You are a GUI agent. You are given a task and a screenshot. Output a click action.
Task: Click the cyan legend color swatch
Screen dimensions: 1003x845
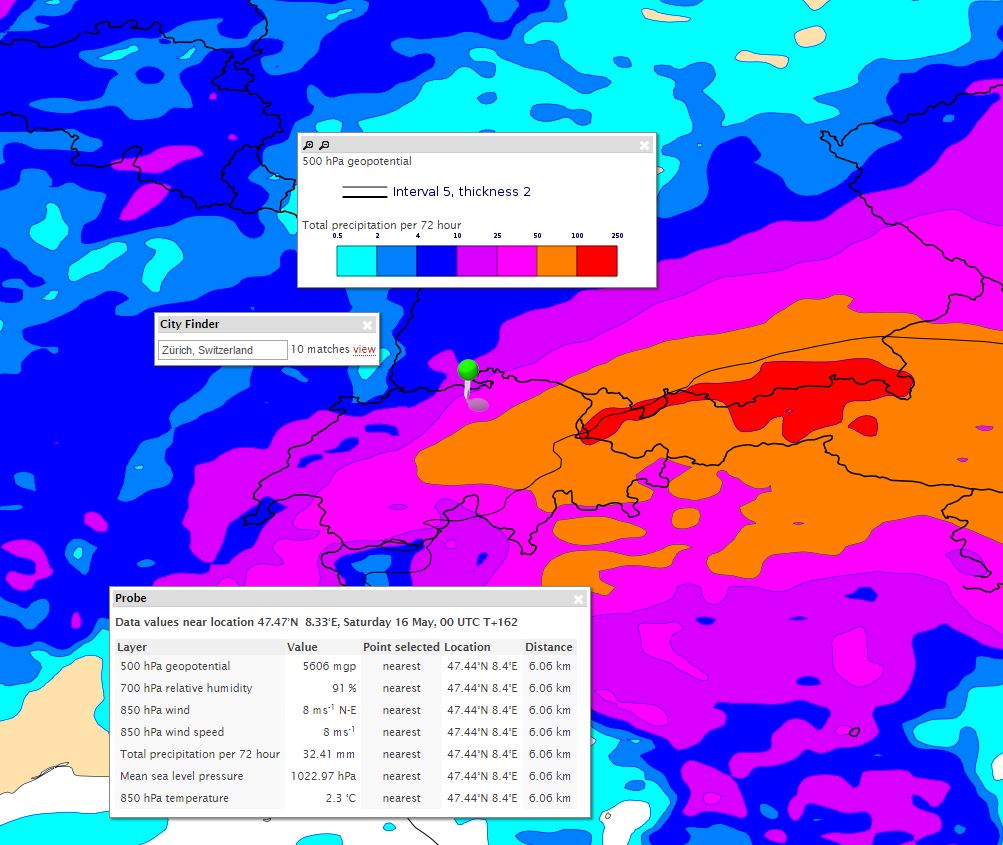[356, 261]
